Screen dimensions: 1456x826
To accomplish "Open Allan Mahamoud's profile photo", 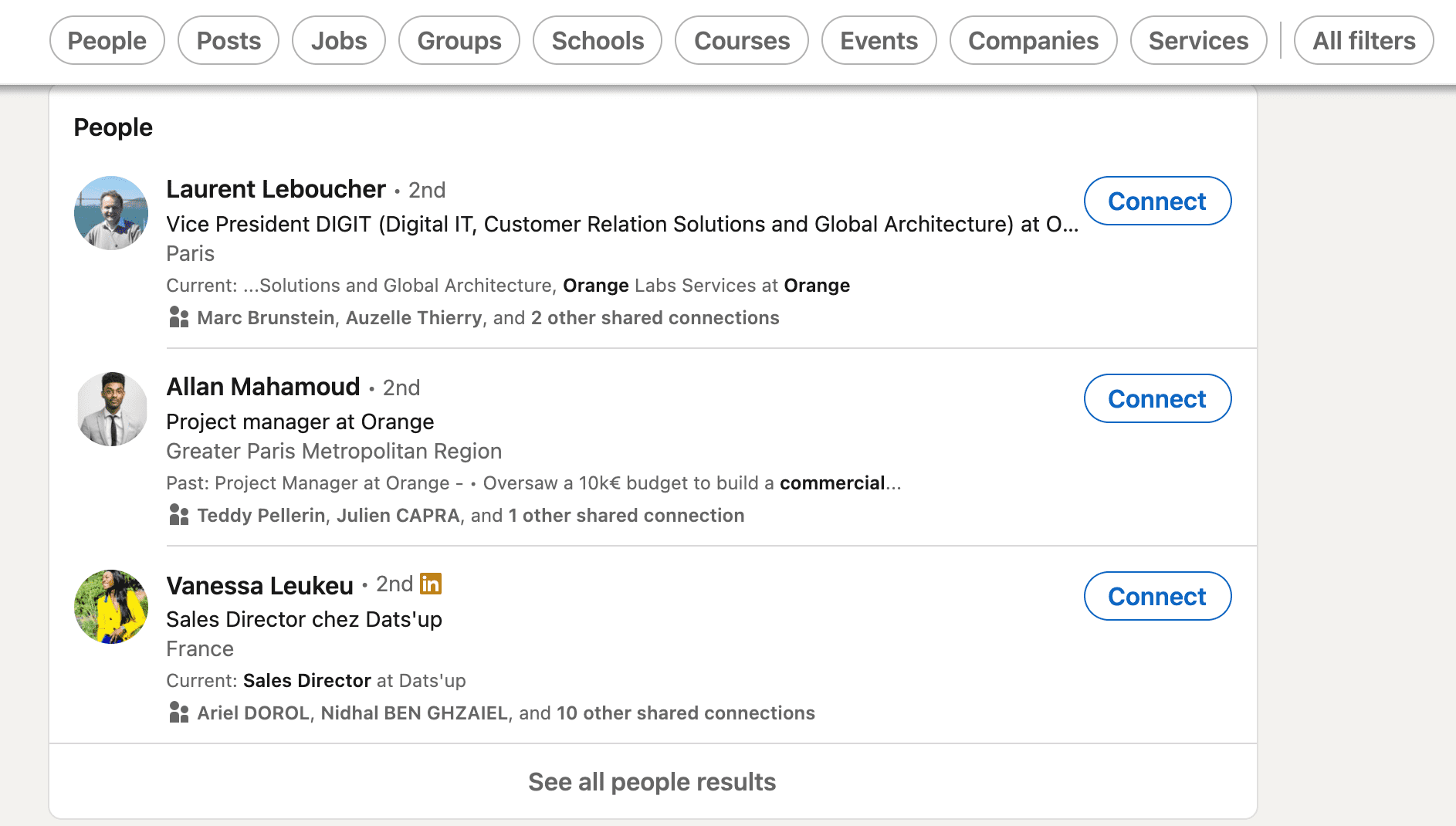I will pos(111,409).
